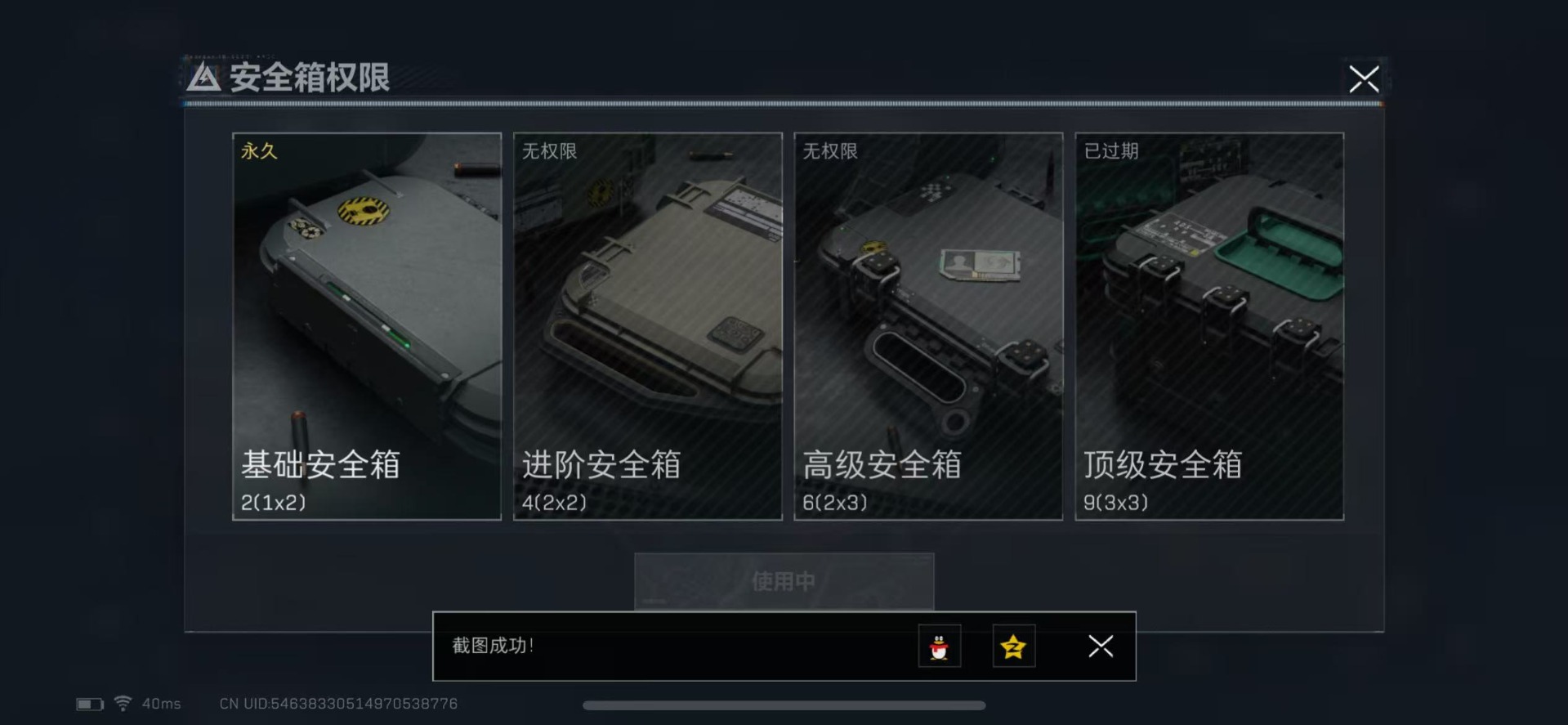Click 已过期 label on top-tier safe
The width and height of the screenshot is (1568, 725).
coord(1111,151)
